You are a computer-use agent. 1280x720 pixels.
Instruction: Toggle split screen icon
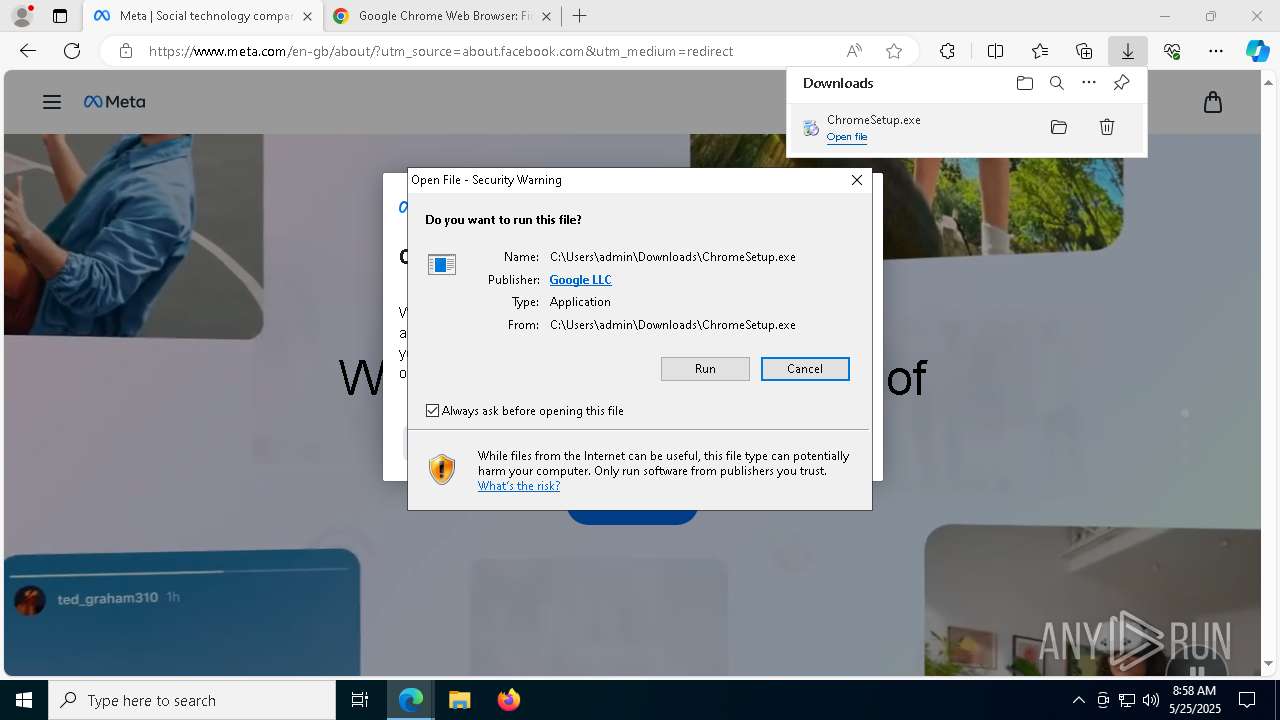click(996, 51)
